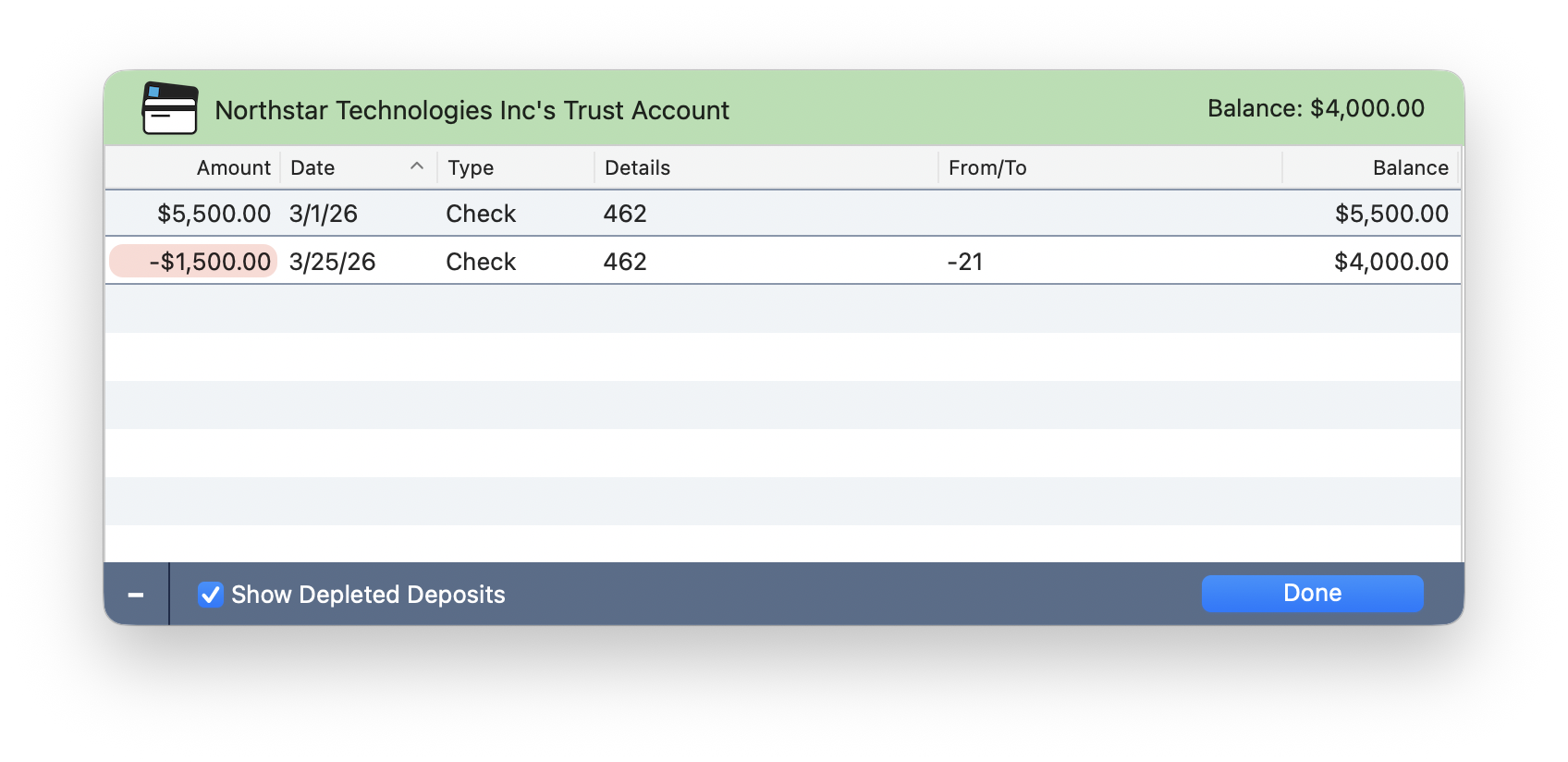
Task: Click the minus icon in the bottom toolbar
Action: coord(136,594)
